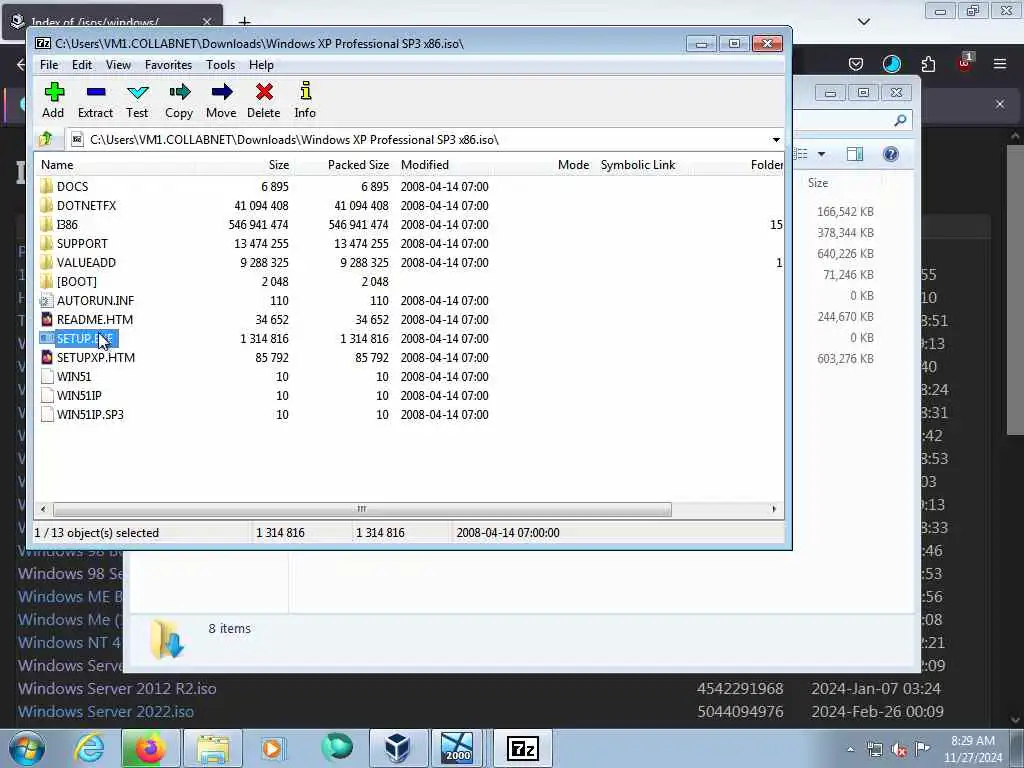The height and width of the screenshot is (768, 1024).
Task: Select the I386 folder
Action: pyautogui.click(x=67, y=225)
